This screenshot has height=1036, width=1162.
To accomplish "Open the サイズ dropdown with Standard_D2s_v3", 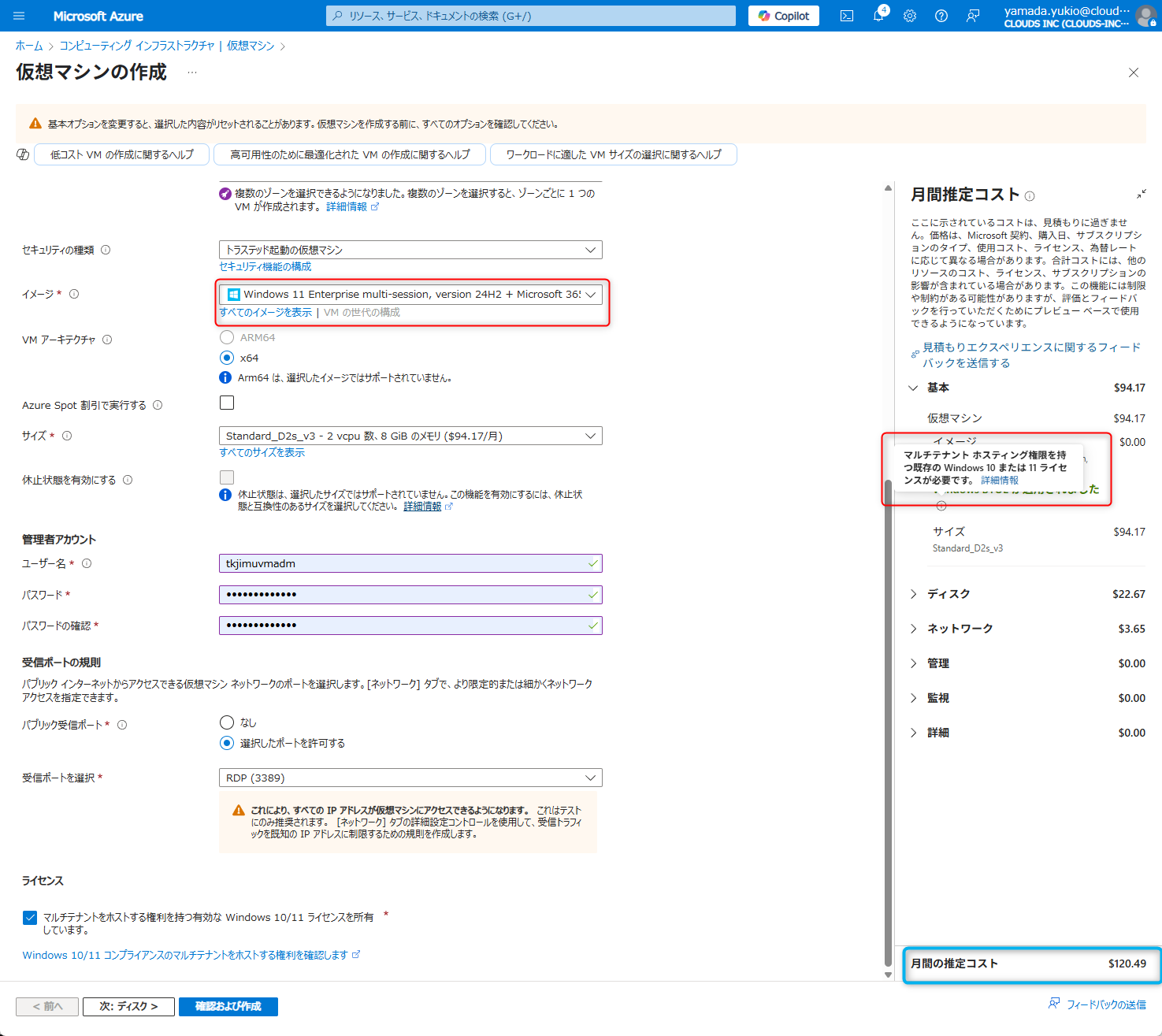I will 410,436.
